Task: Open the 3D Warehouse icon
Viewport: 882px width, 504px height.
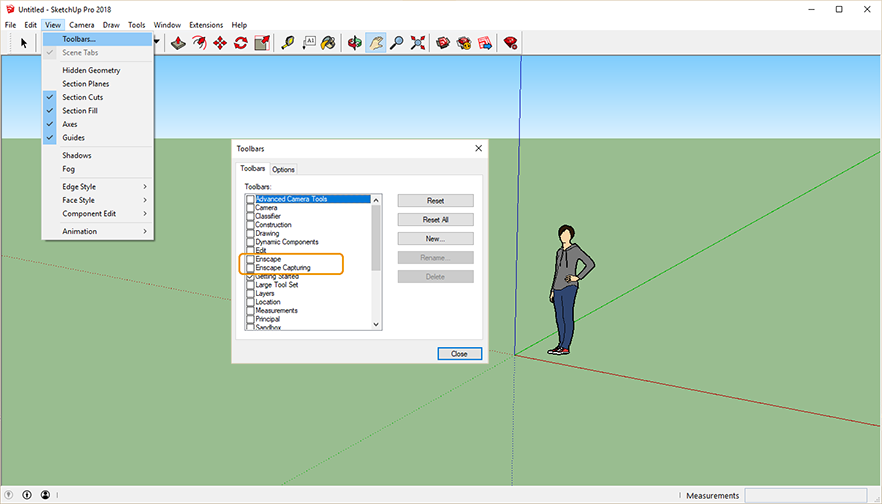Action: coord(443,43)
